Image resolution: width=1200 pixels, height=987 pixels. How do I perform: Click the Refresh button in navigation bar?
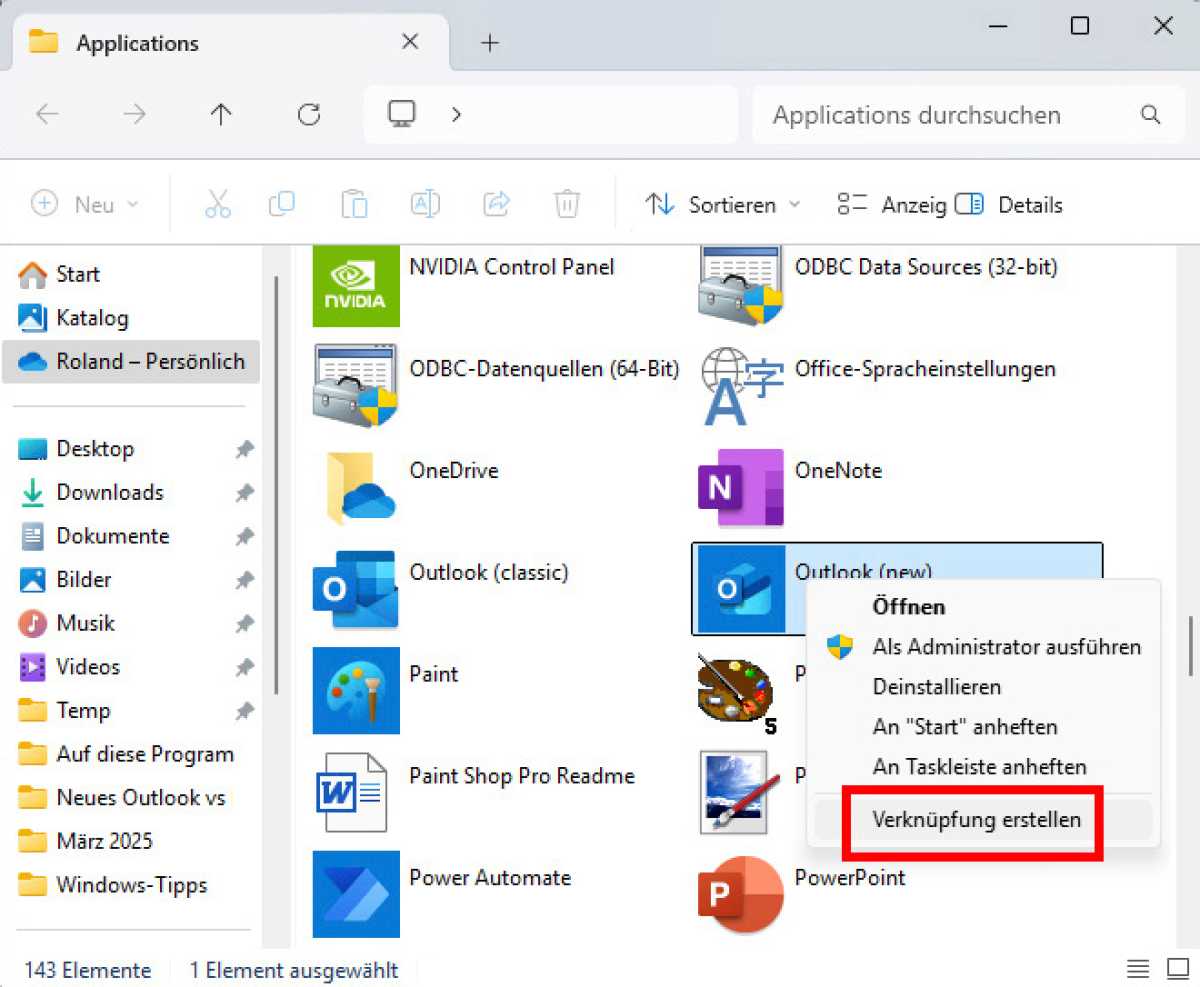pos(309,115)
